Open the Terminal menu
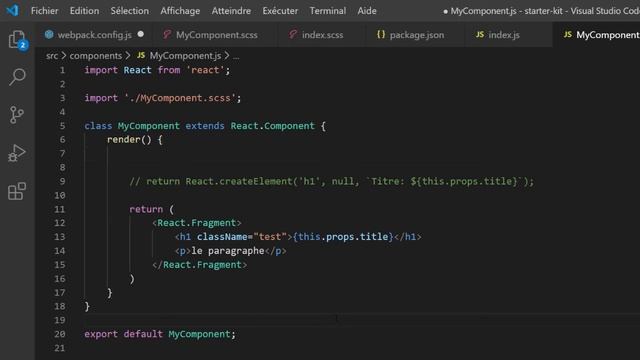 327,11
